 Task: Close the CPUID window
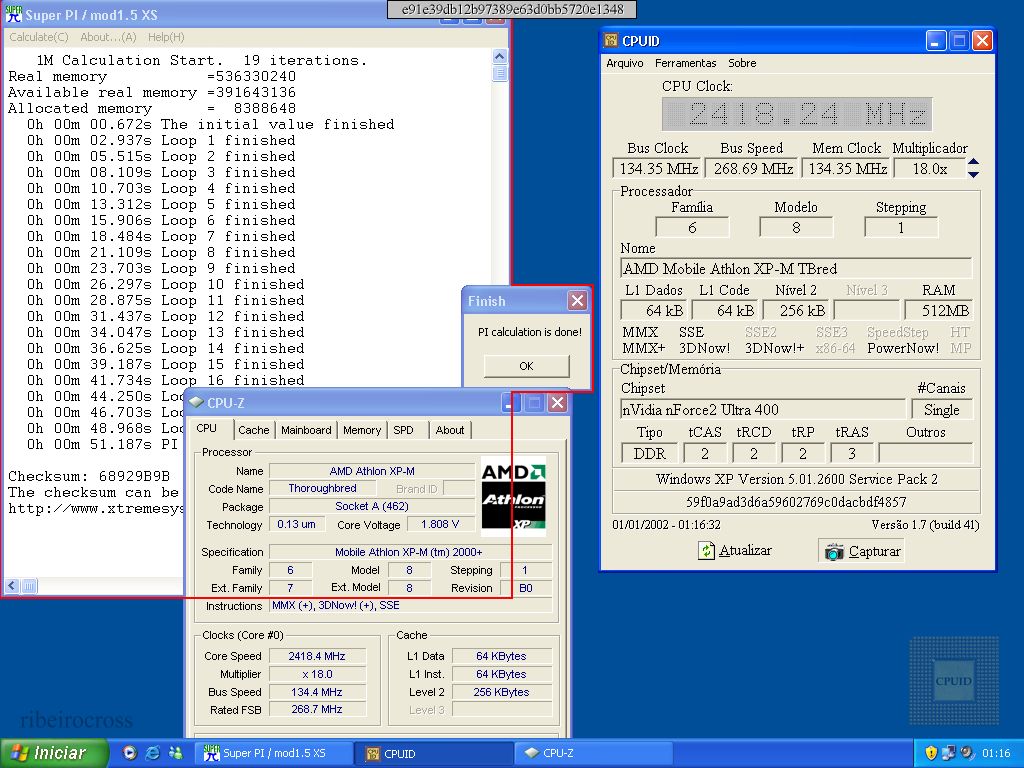click(x=982, y=40)
